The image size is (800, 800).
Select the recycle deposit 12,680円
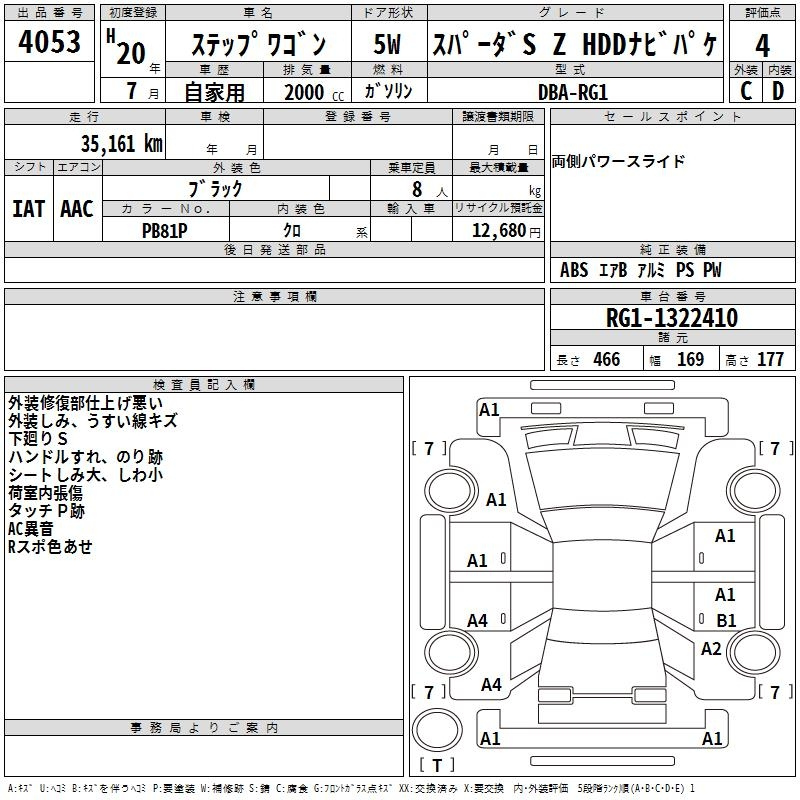(x=506, y=231)
